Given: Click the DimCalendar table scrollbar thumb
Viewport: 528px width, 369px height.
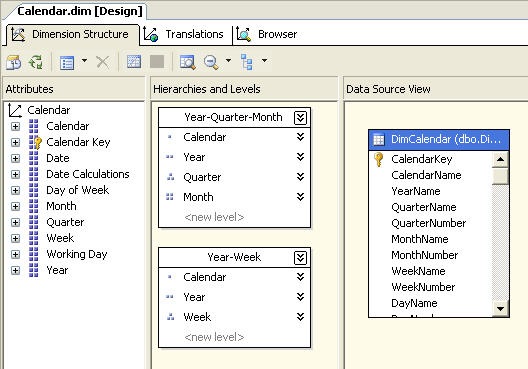Looking at the screenshot, I should [500, 176].
